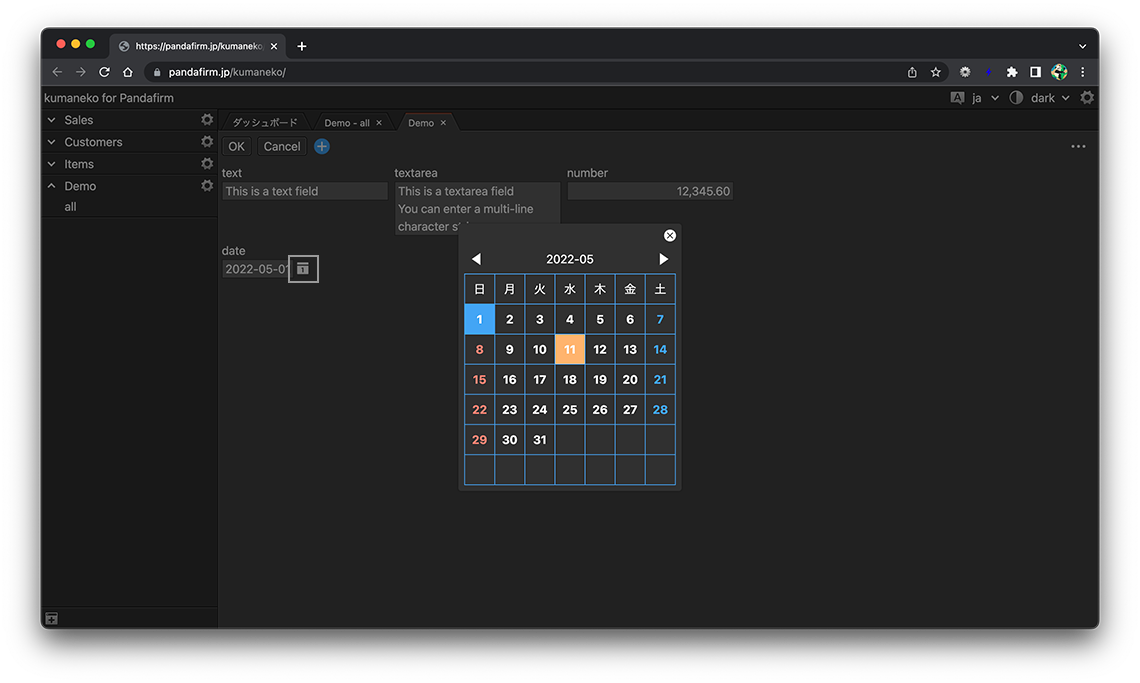Screen dimensions: 1140x683
Task: Expand the Items section in sidebar
Action: click(x=52, y=164)
